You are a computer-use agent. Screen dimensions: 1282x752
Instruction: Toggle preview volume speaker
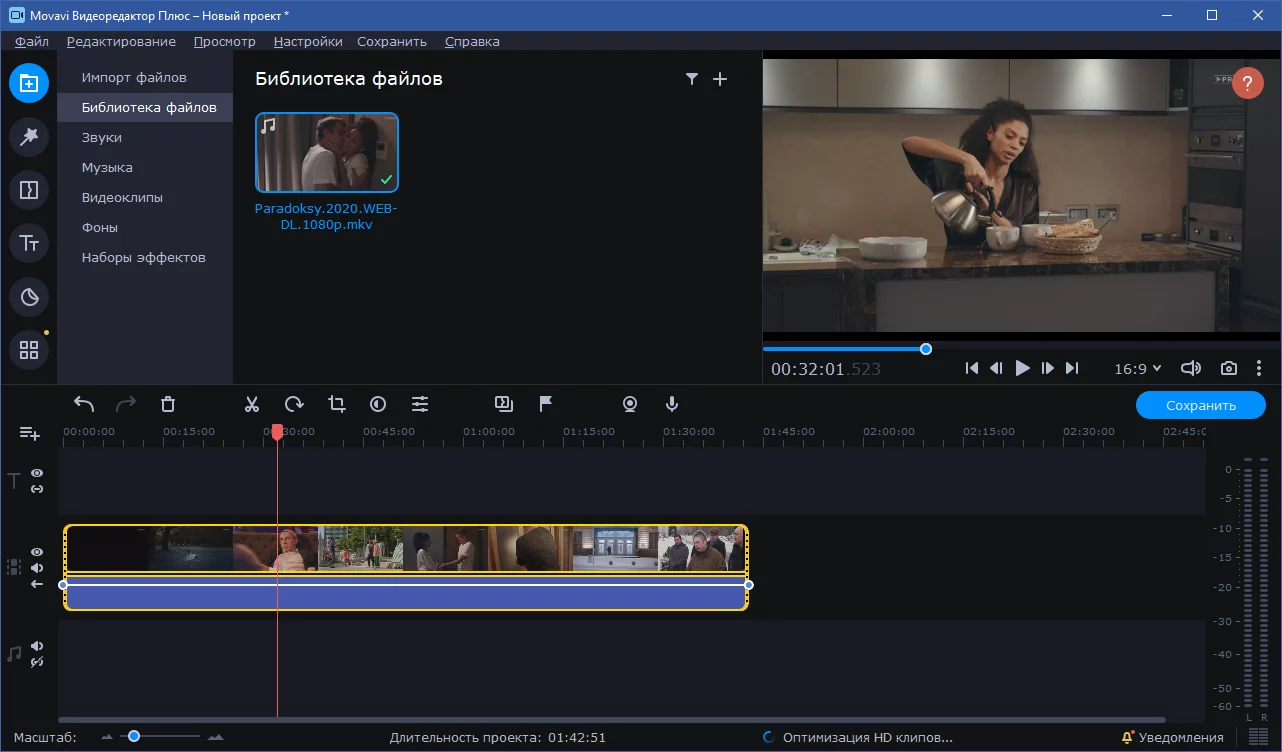[1191, 368]
